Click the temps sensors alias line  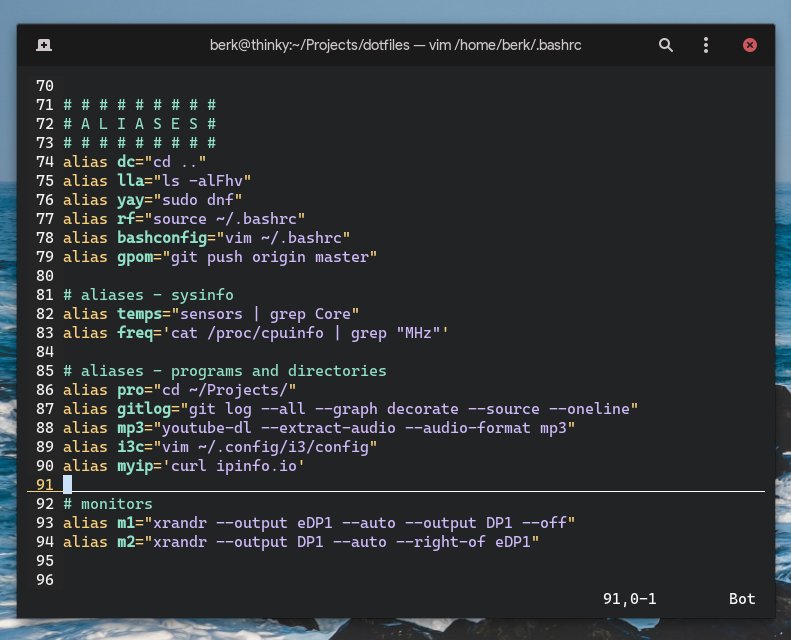(x=210, y=314)
